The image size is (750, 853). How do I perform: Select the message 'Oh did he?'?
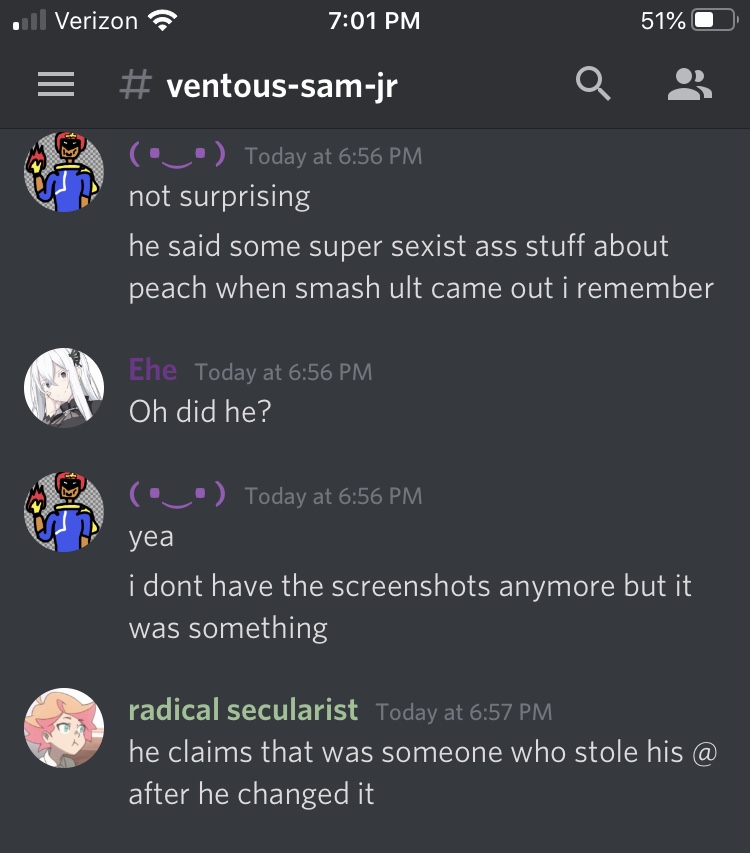[x=200, y=411]
